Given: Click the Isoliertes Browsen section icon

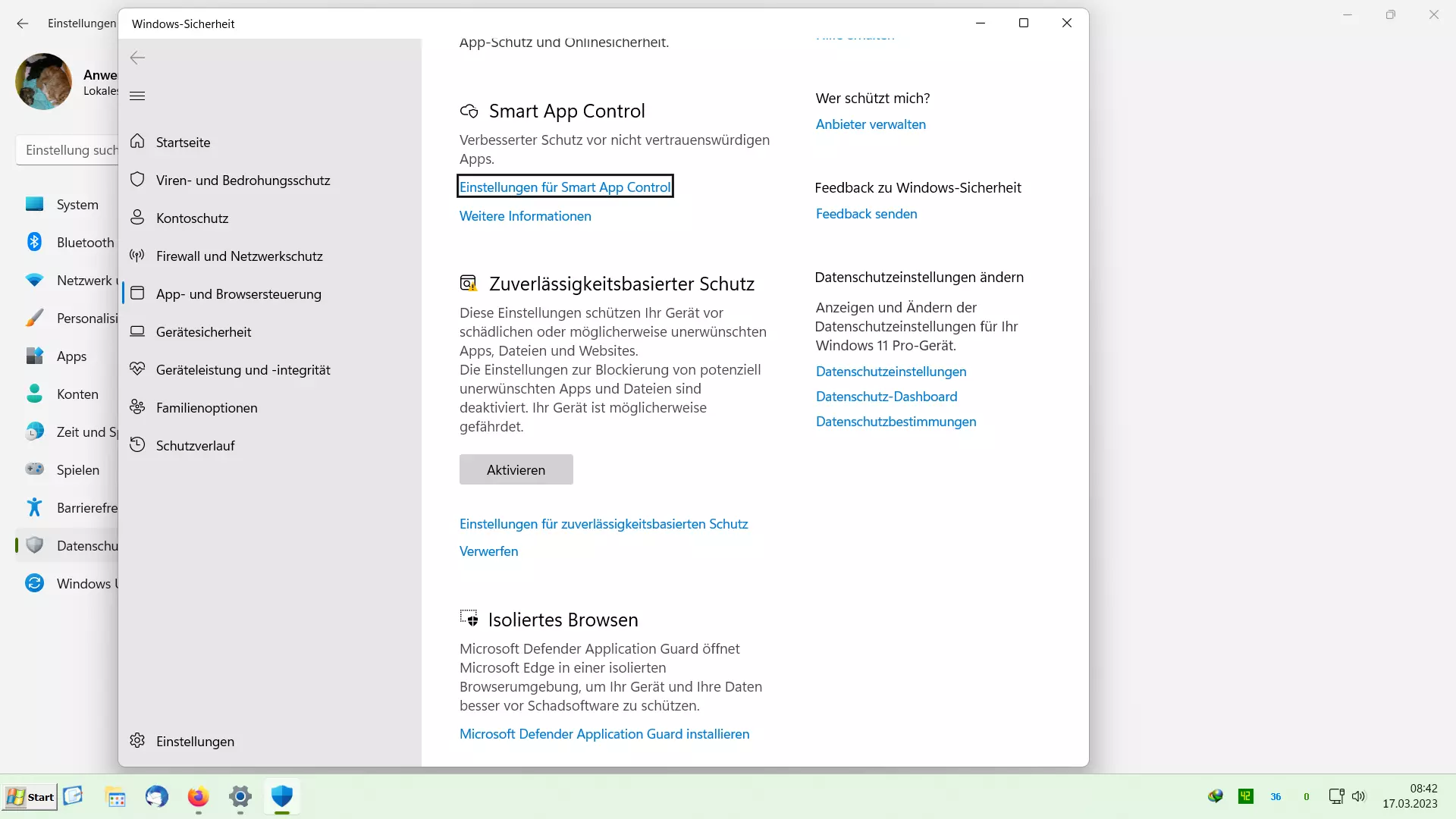Looking at the screenshot, I should point(469,619).
